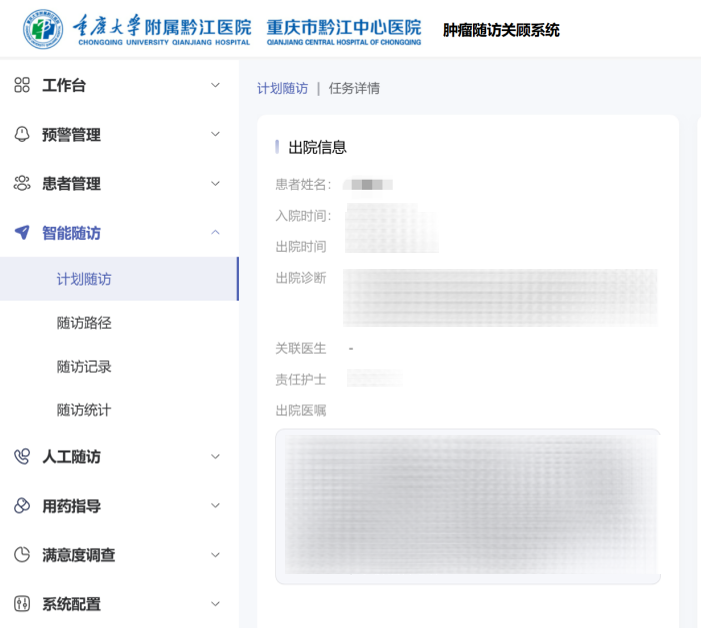
Task: Expand the 用药指导 chevron
Action: pyautogui.click(x=215, y=506)
